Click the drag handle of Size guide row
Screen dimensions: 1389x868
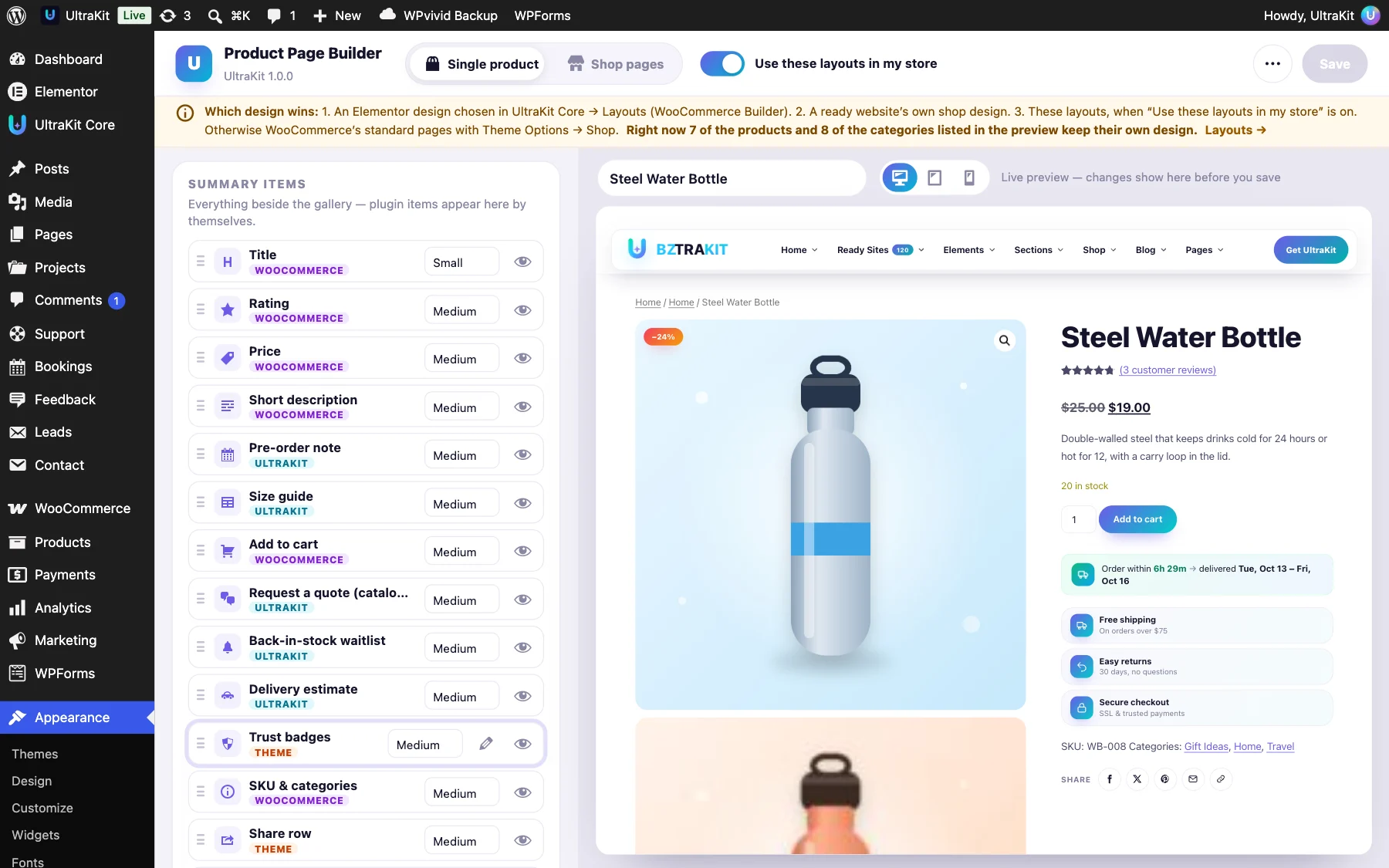pos(201,503)
